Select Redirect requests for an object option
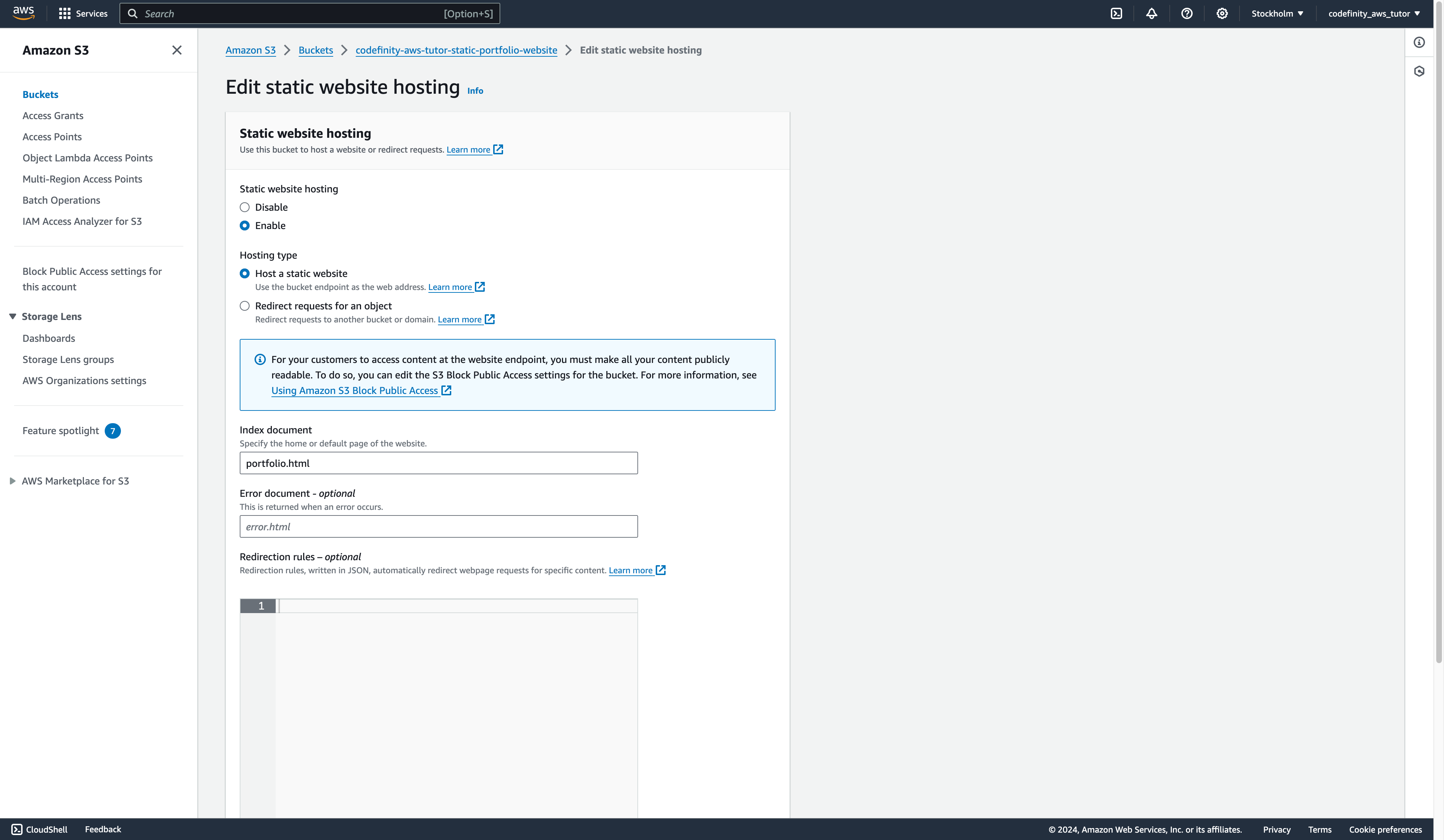This screenshot has height=840, width=1444. 245,306
